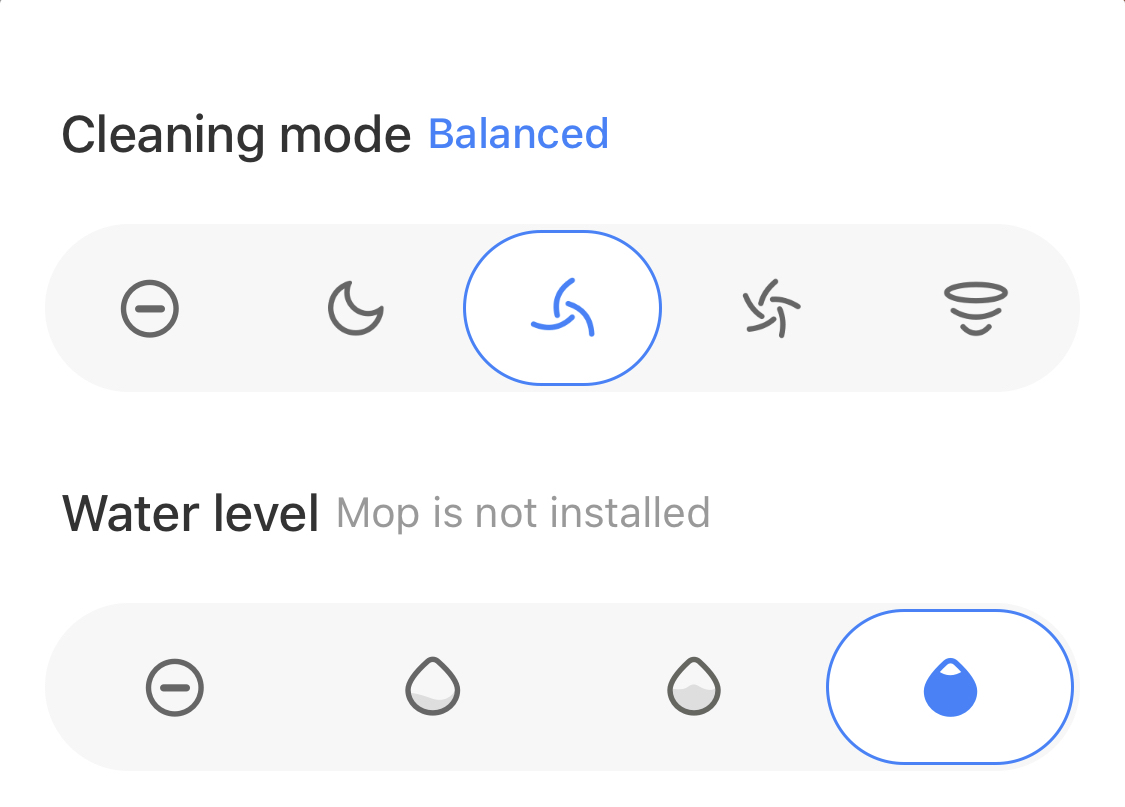Image resolution: width=1125 pixels, height=807 pixels.
Task: Turn off suction with the minus-circle icon
Action: pyautogui.click(x=149, y=308)
